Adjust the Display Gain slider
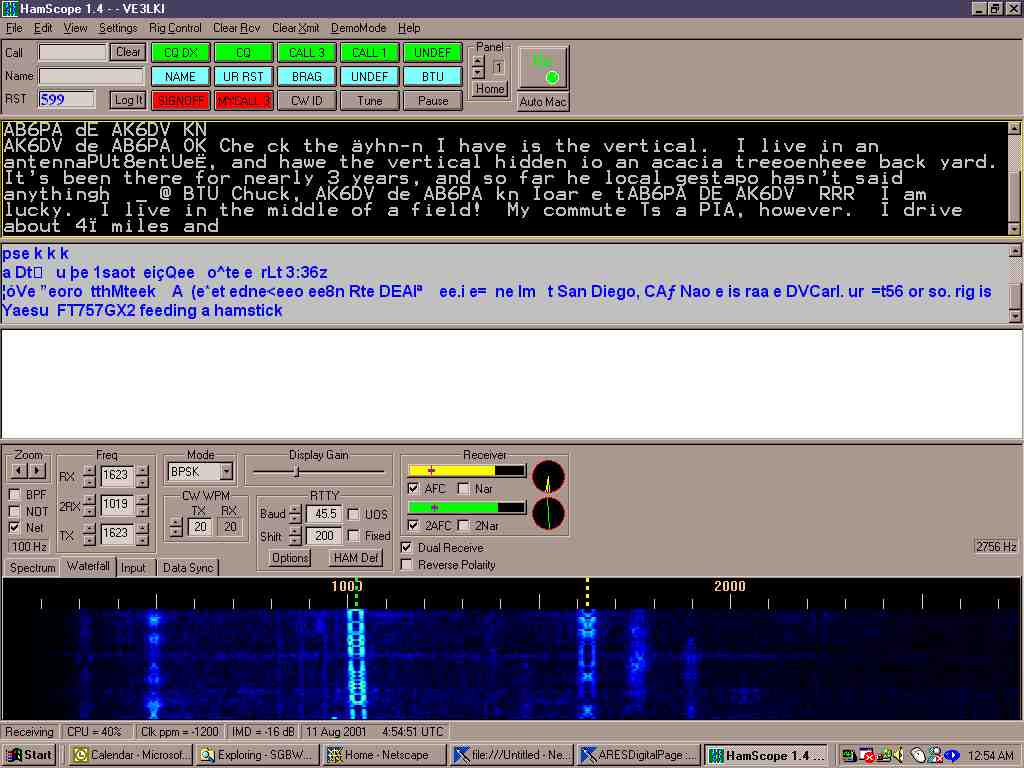This screenshot has height=768, width=1024. pyautogui.click(x=296, y=471)
